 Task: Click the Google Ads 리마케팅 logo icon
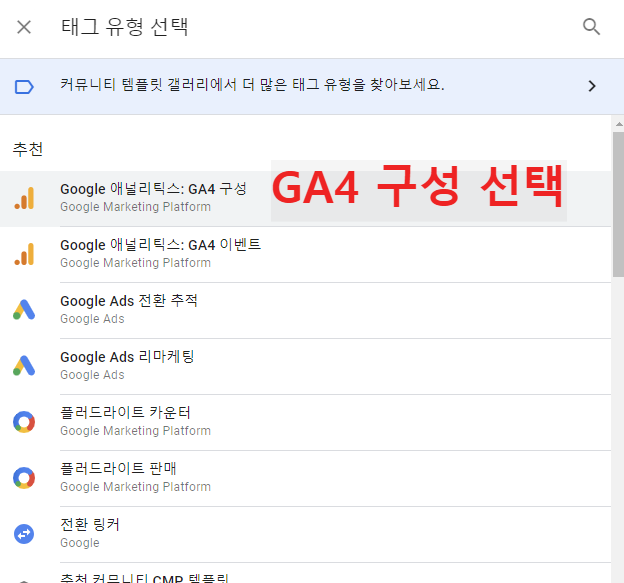[24, 366]
